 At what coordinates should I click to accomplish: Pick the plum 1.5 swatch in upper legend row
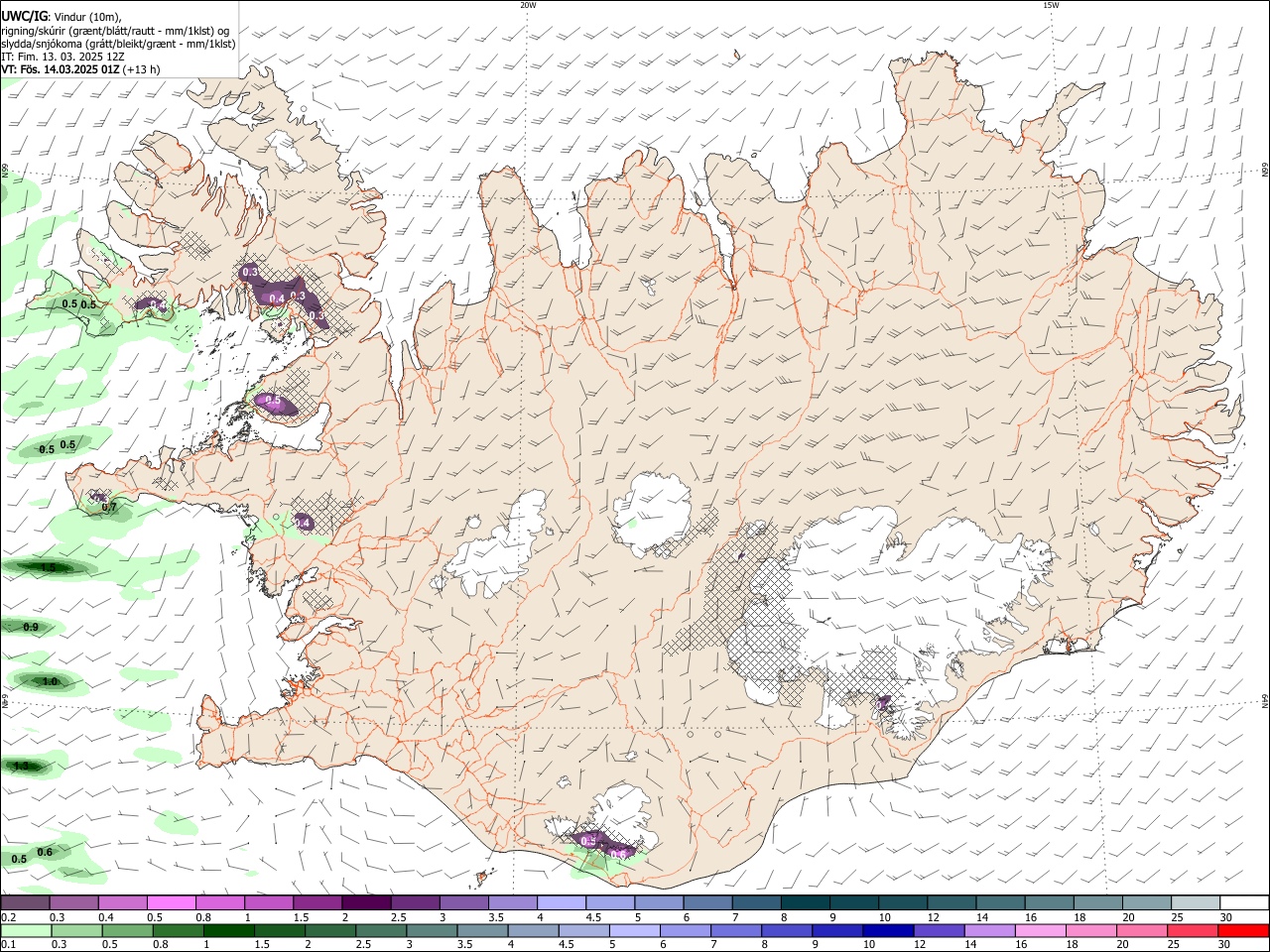(x=316, y=902)
